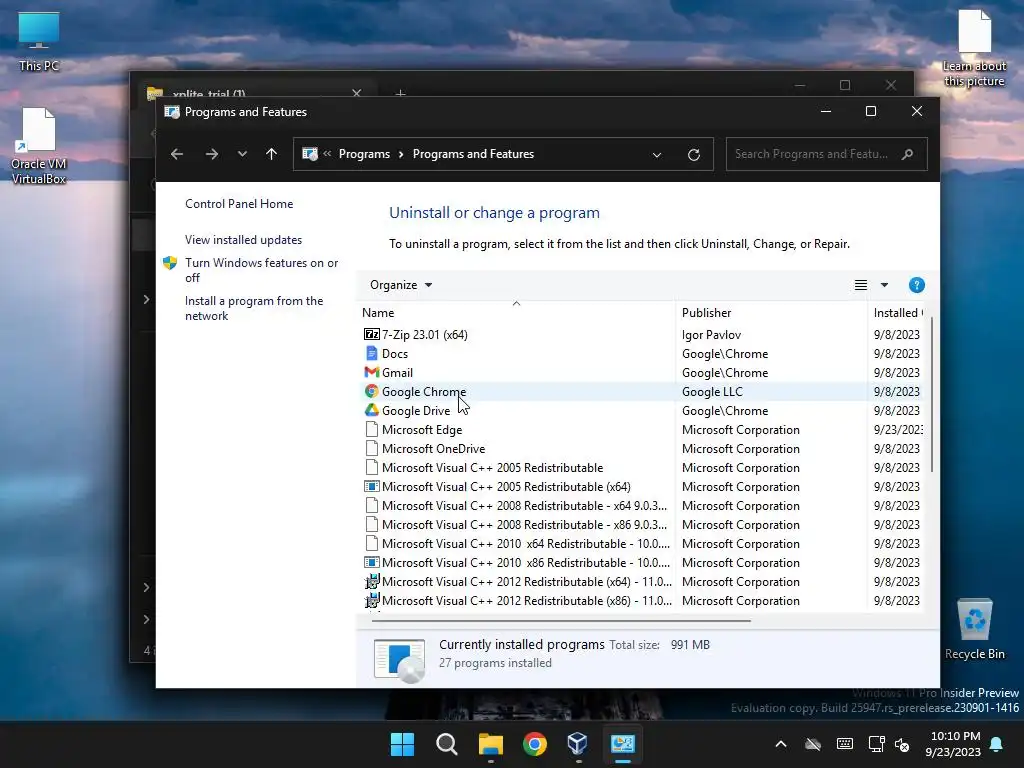The image size is (1024, 768).
Task: Sort by the Installed On column header
Action: tap(897, 313)
